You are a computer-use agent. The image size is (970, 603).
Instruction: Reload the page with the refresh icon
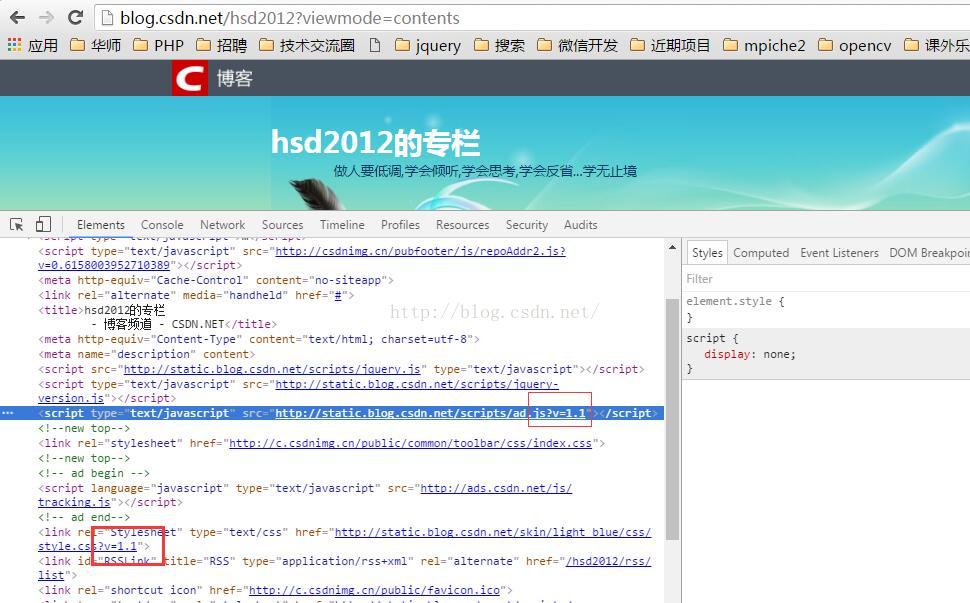tap(75, 17)
